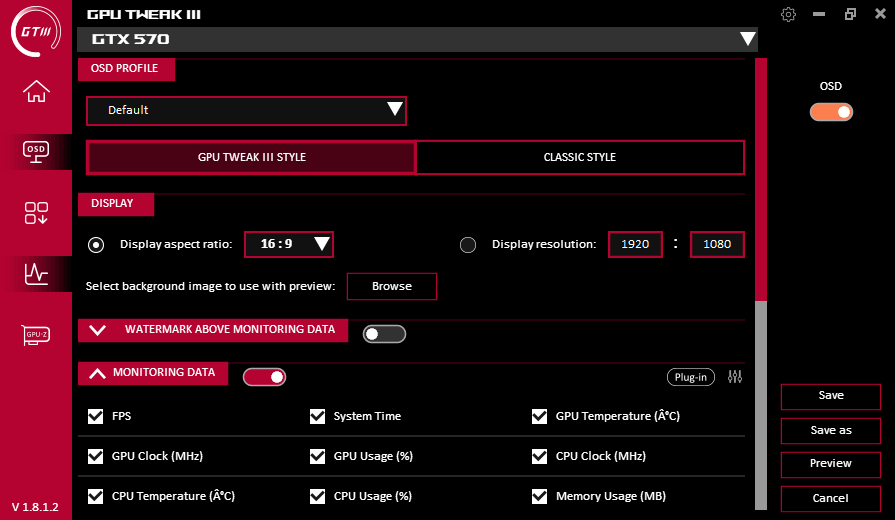Disable the Monitoring Data toggle
Screen dimensions: 895x520
pos(264,377)
